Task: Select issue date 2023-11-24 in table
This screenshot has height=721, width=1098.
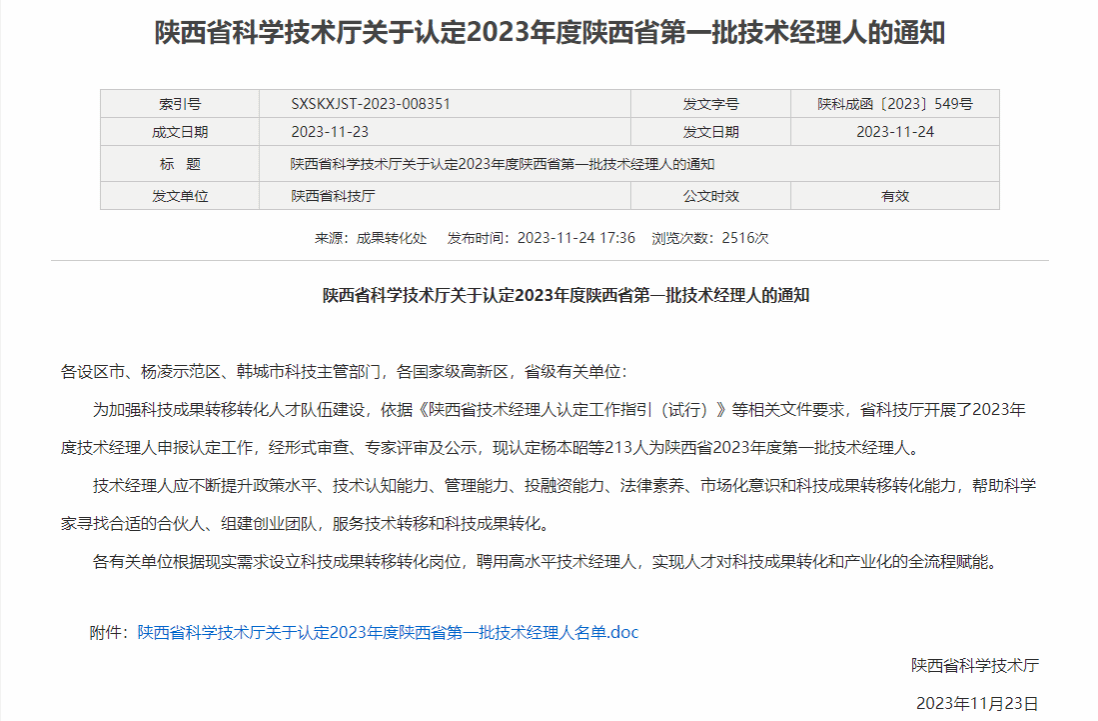Action: [x=895, y=132]
